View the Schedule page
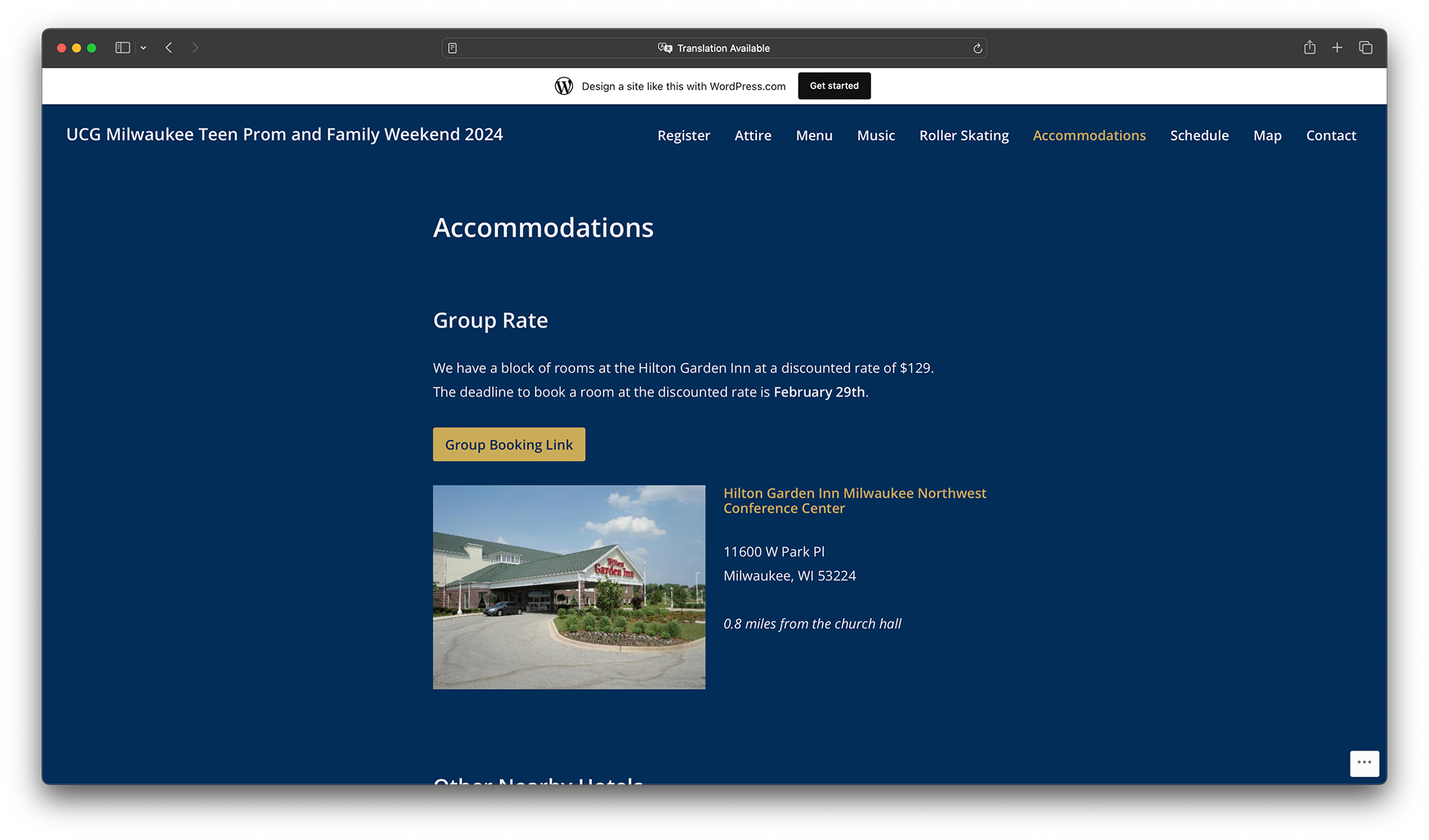The width and height of the screenshot is (1429, 840). (1199, 135)
